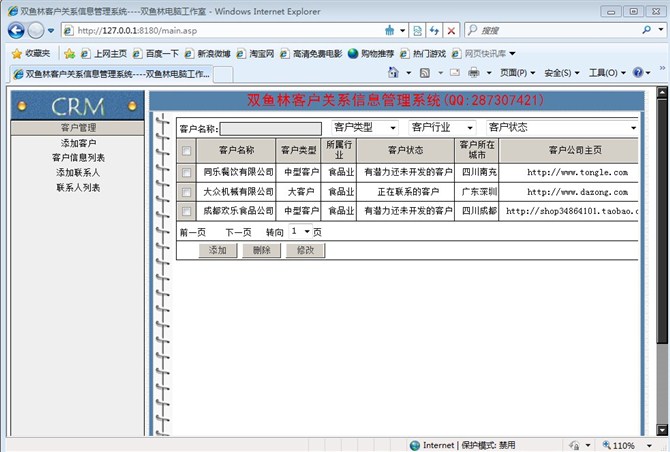
Task: Open the 上网主页 bookmark
Action: (104, 53)
